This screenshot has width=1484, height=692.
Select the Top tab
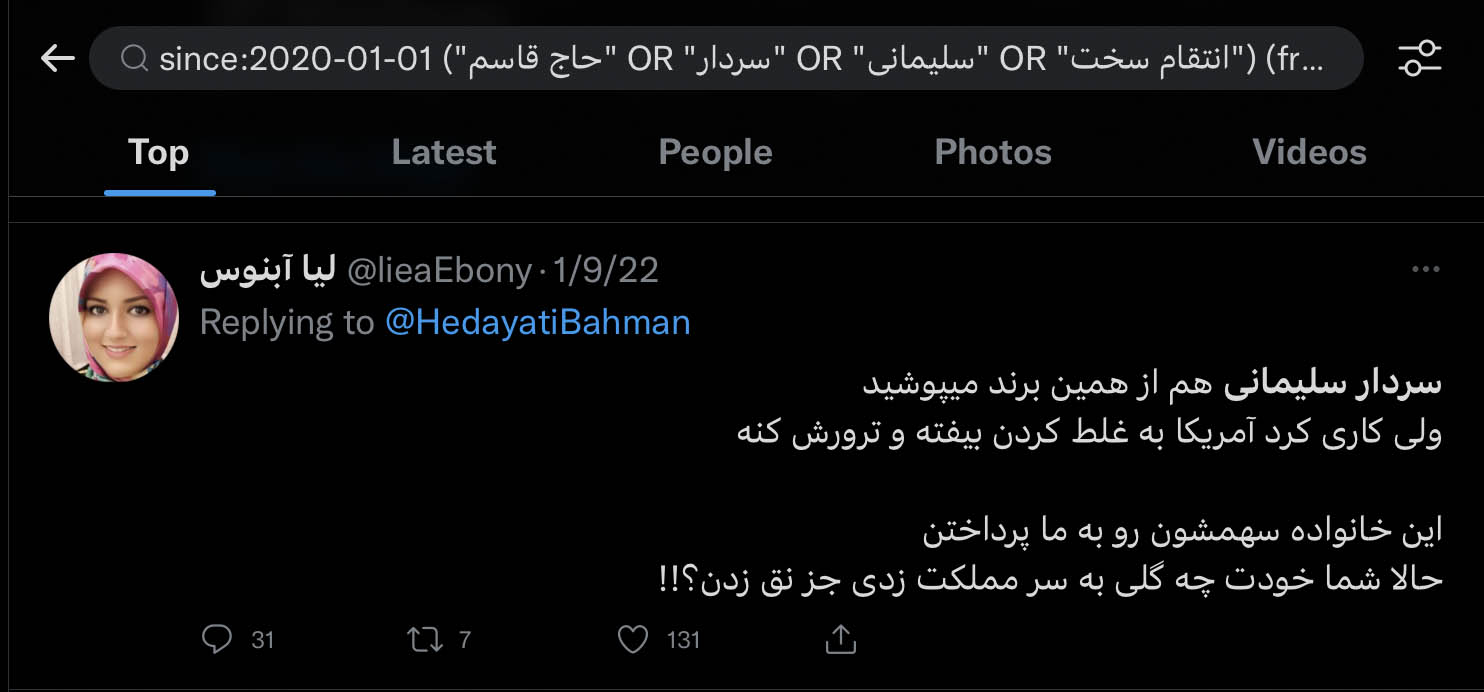coord(158,152)
